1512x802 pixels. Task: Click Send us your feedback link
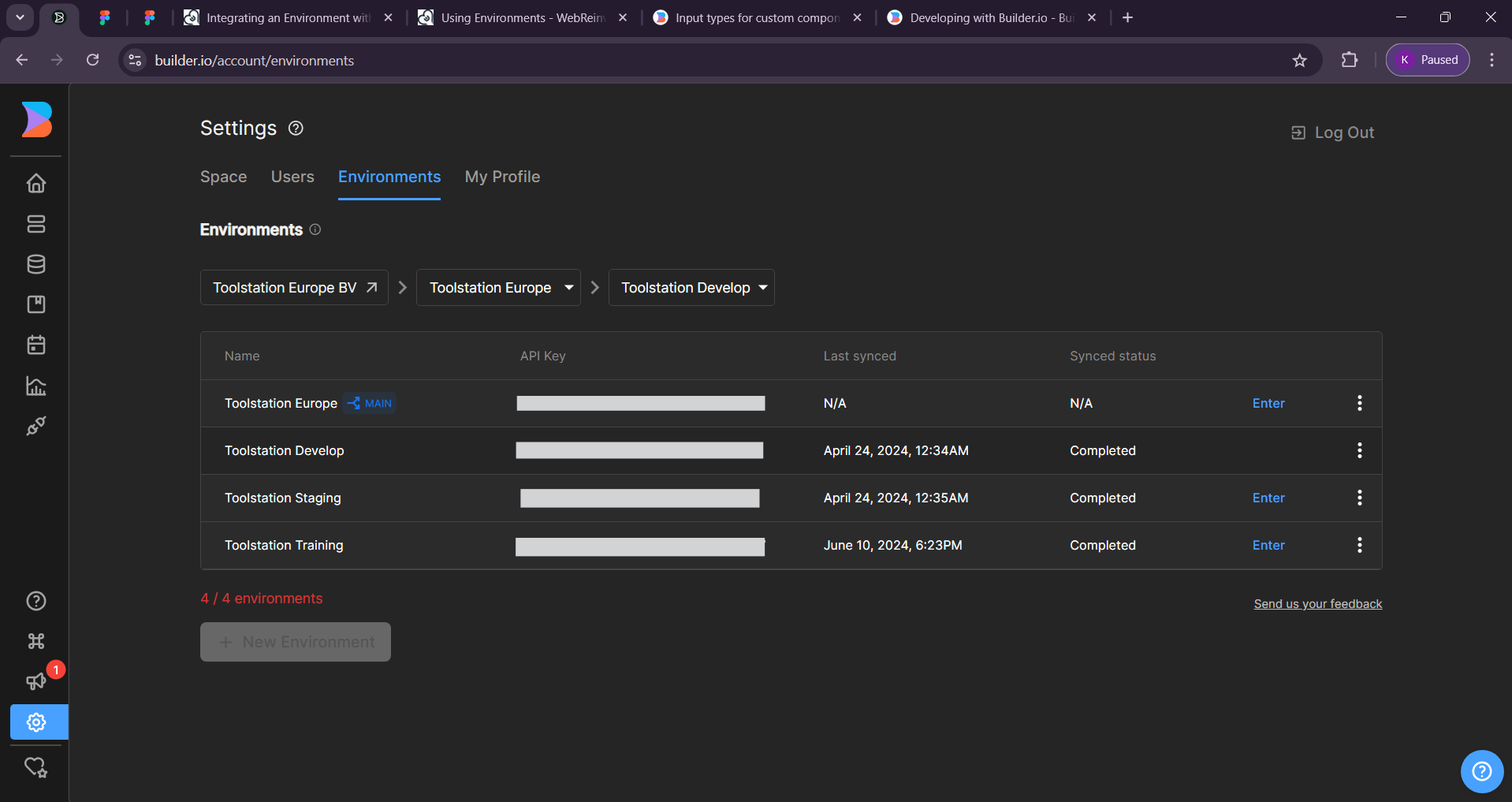1317,604
